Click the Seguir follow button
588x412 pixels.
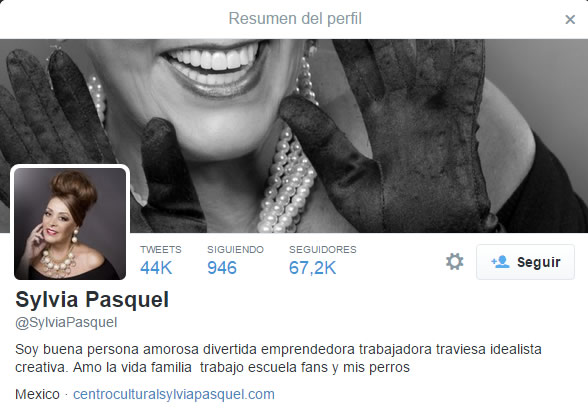[525, 262]
